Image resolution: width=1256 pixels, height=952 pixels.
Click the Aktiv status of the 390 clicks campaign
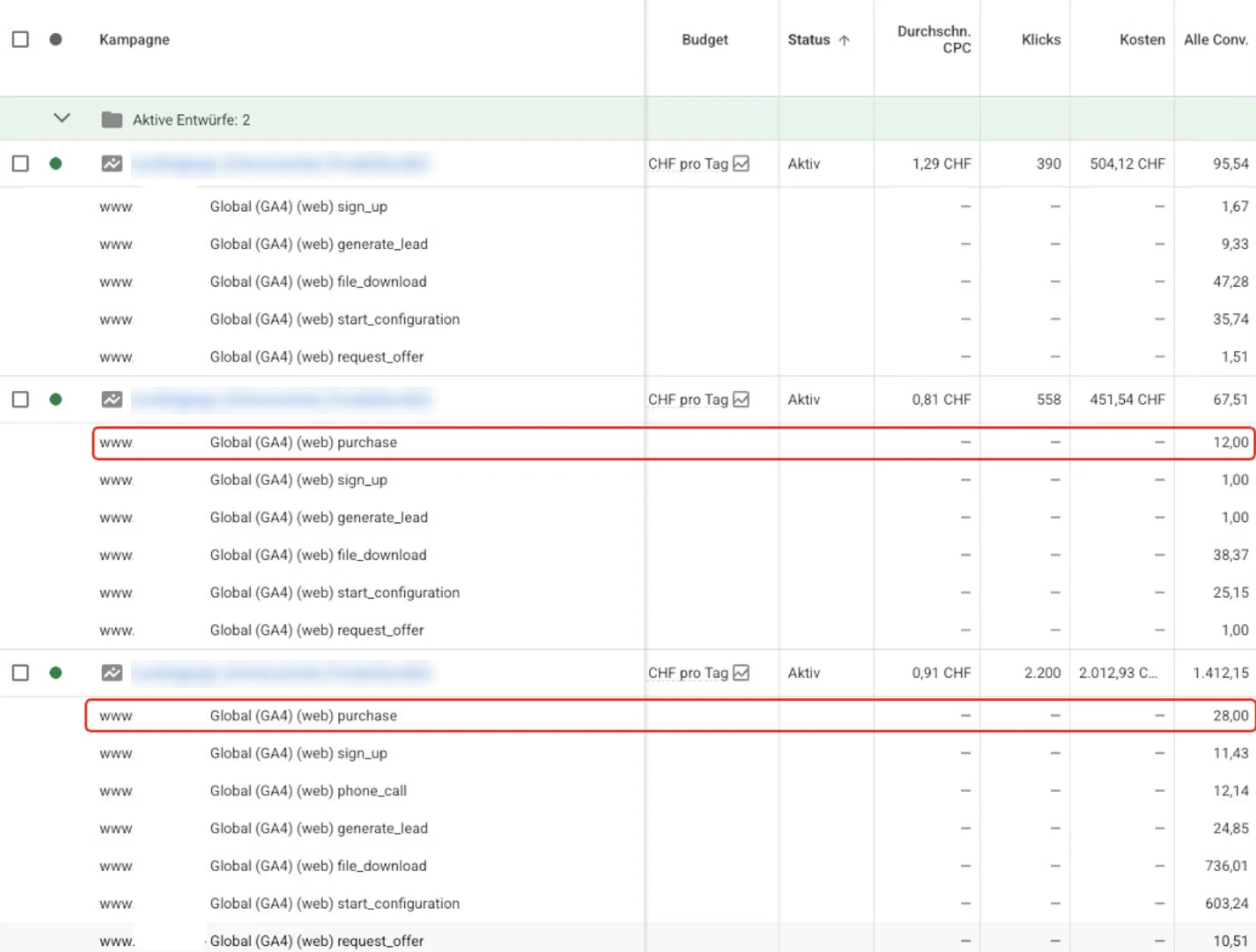coord(804,163)
